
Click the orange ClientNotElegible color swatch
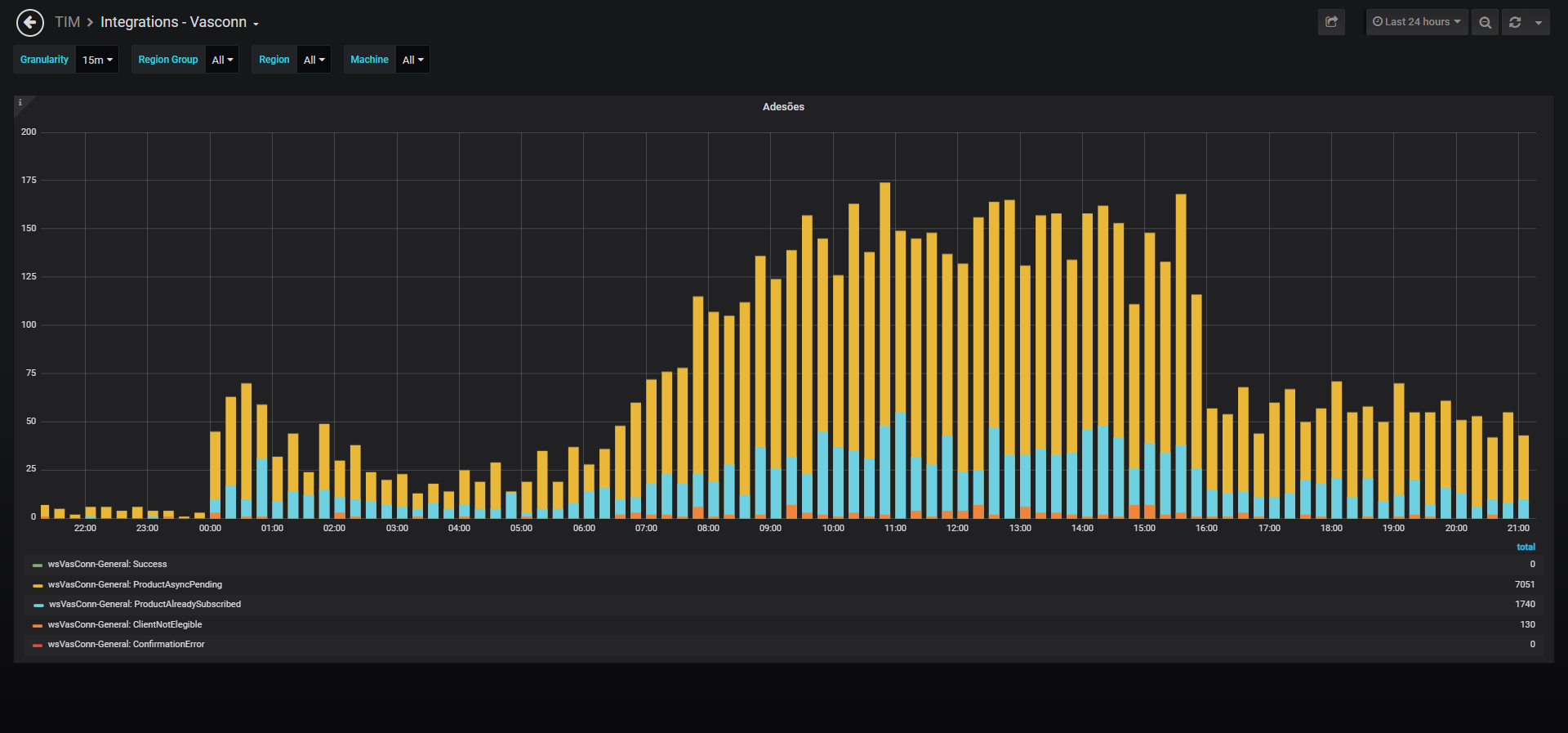(38, 626)
